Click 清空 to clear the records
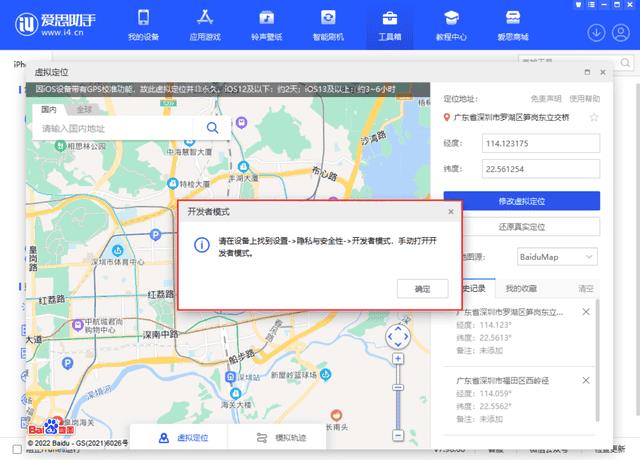Viewport: 640px width, 460px height. [x=586, y=289]
